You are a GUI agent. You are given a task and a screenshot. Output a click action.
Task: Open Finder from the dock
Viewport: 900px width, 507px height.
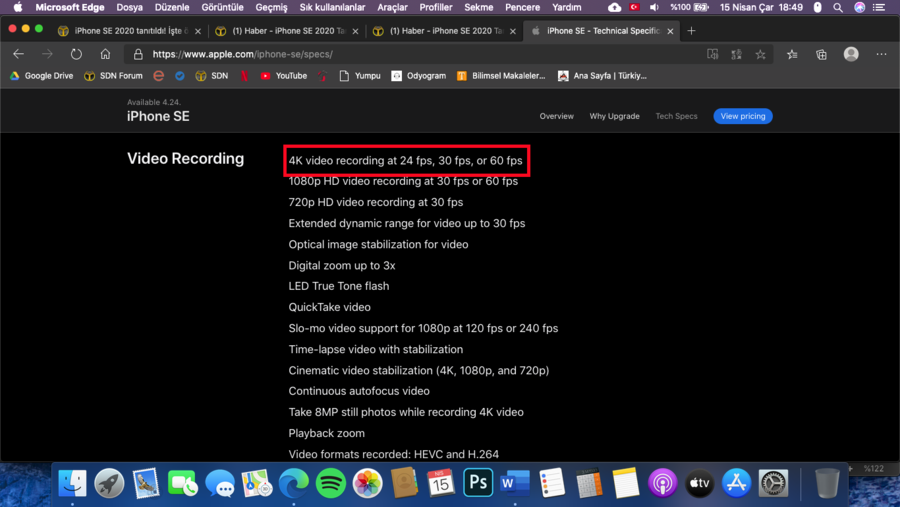(72, 483)
